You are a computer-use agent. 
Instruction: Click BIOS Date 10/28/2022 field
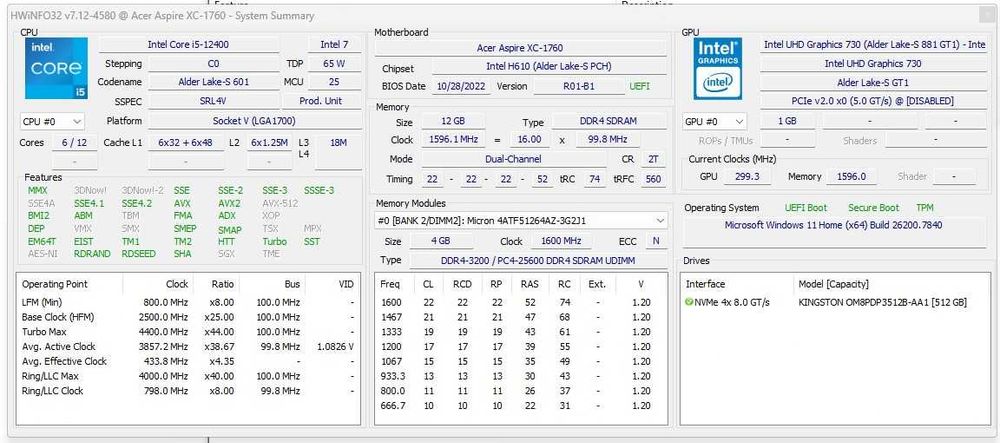tap(462, 86)
